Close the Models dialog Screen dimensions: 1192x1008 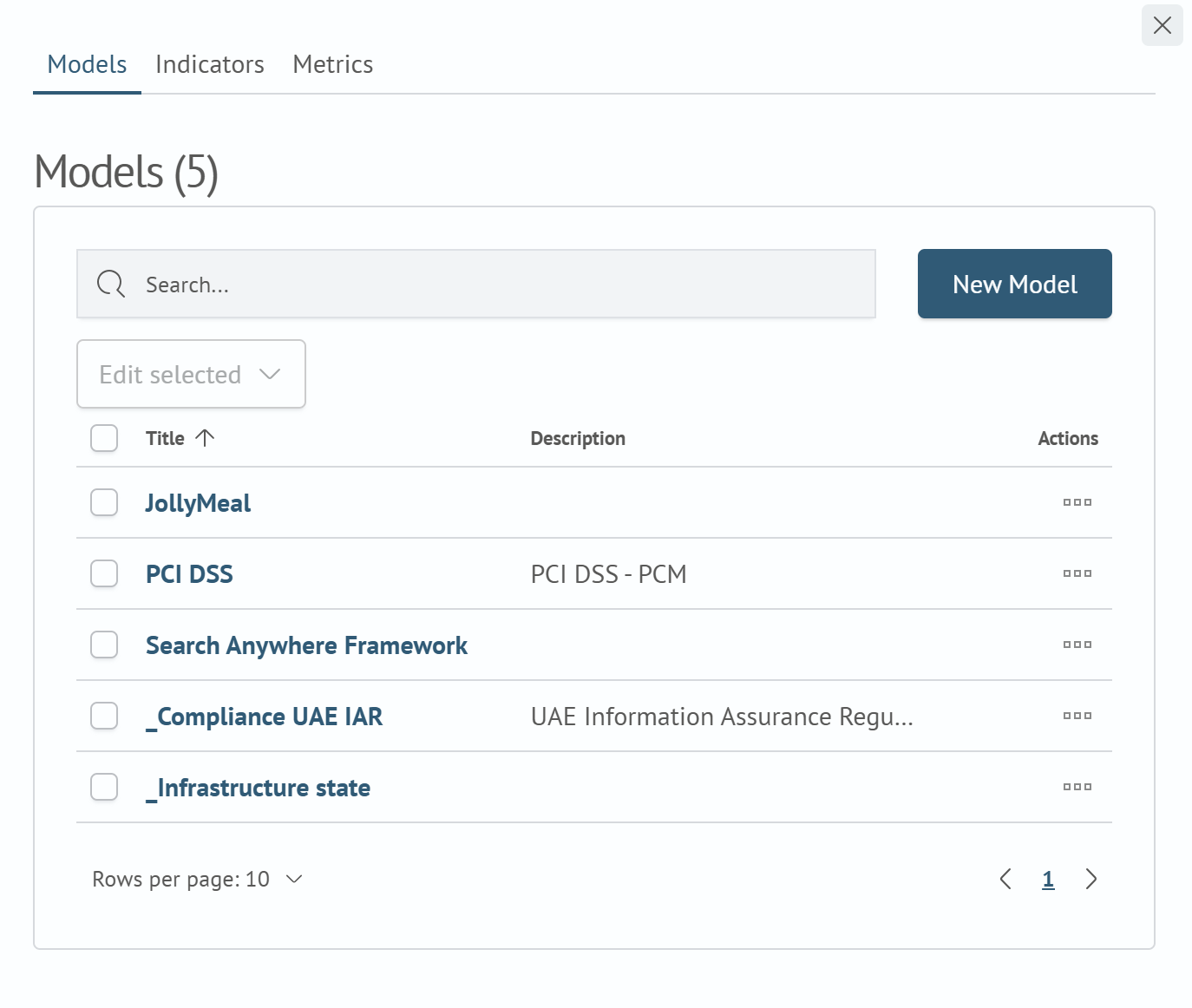1162,25
